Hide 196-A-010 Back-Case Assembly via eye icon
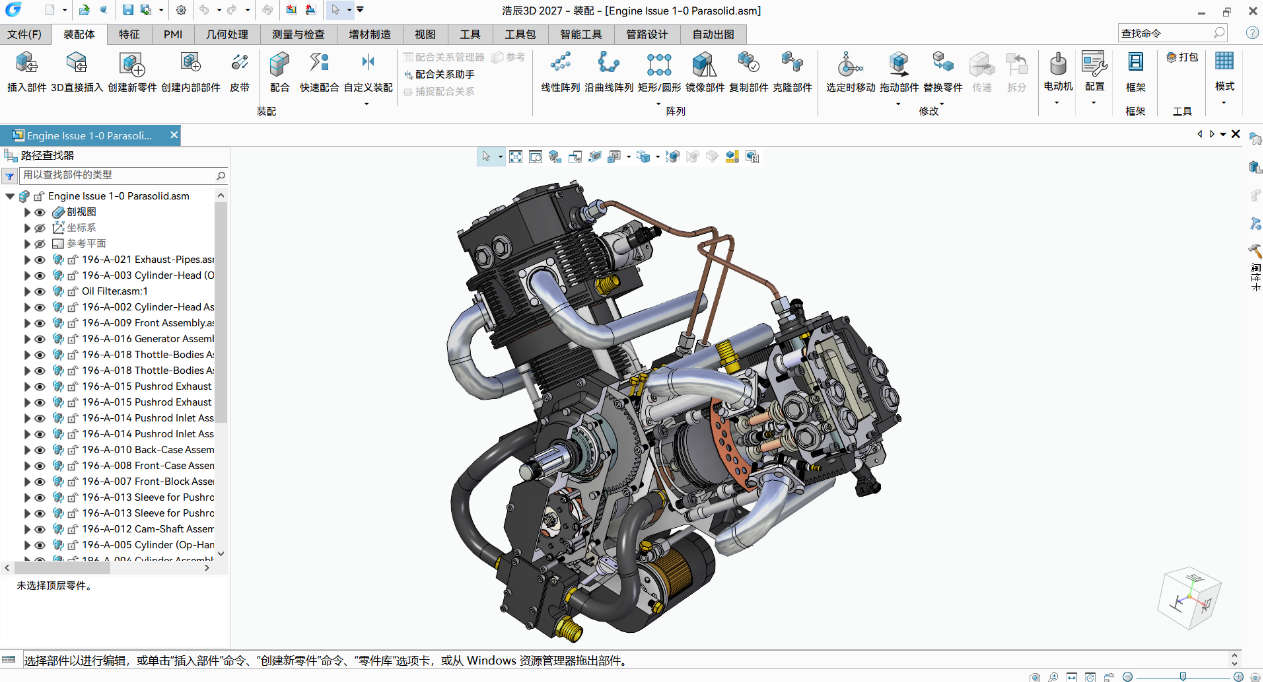The width and height of the screenshot is (1263, 682). 41,450
